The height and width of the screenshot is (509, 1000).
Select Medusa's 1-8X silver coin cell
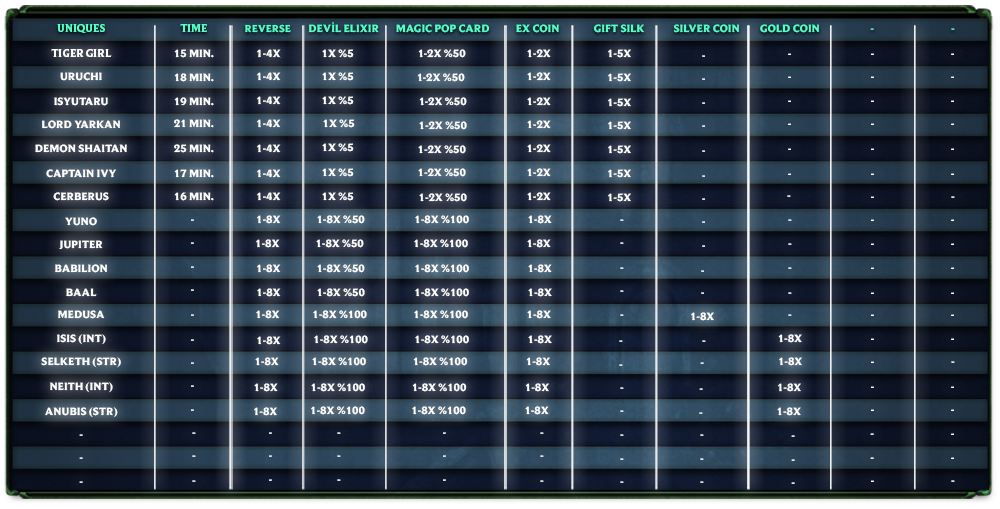click(x=702, y=317)
